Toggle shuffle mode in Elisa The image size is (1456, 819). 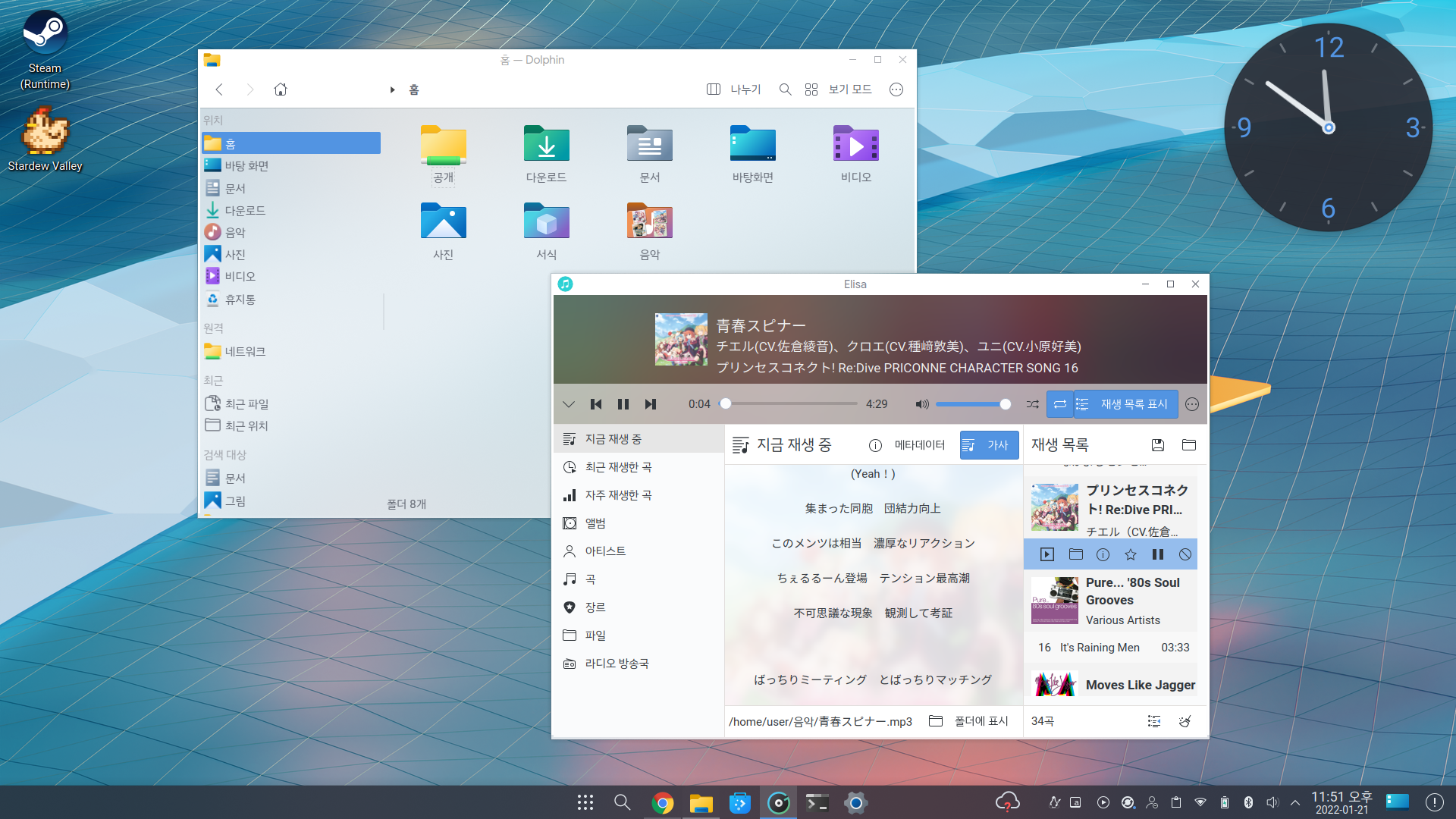pos(1033,404)
